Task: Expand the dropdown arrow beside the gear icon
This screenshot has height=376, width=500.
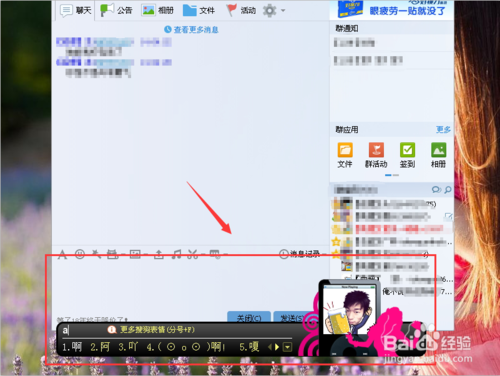Action: (x=283, y=11)
